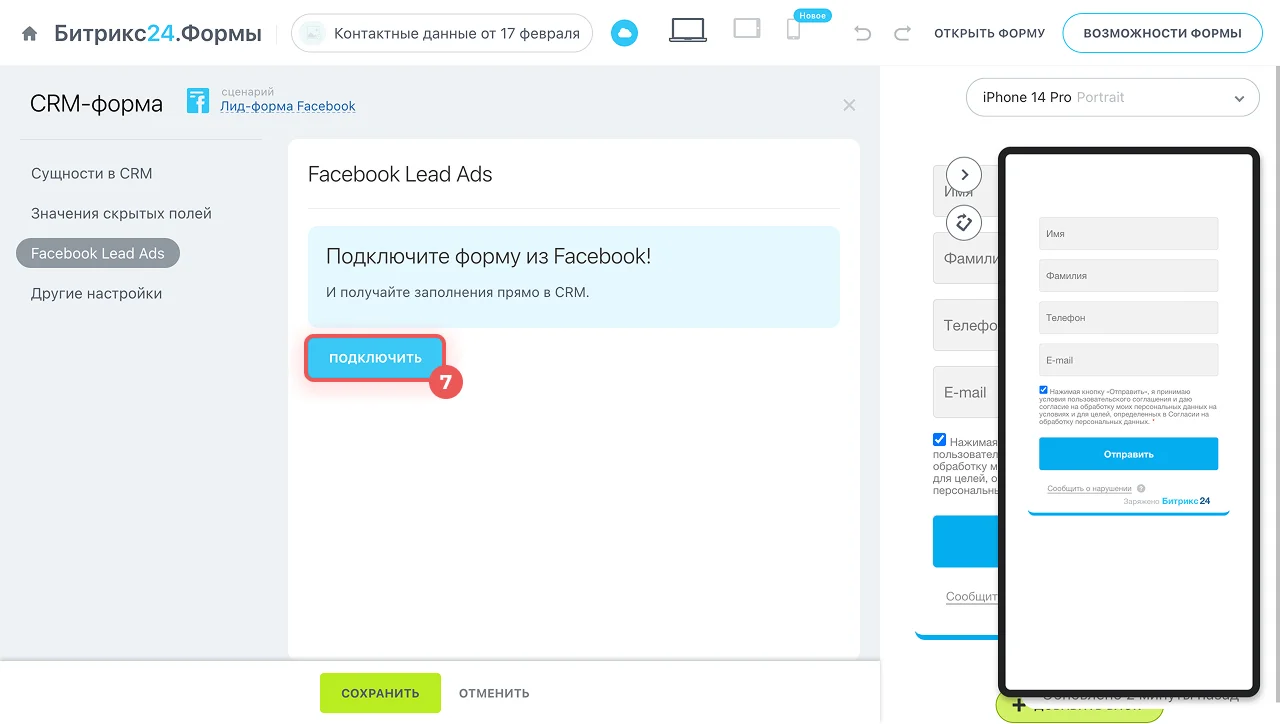The width and height of the screenshot is (1280, 724).
Task: Toggle the agreement checkbox in background form
Action: tap(939, 439)
